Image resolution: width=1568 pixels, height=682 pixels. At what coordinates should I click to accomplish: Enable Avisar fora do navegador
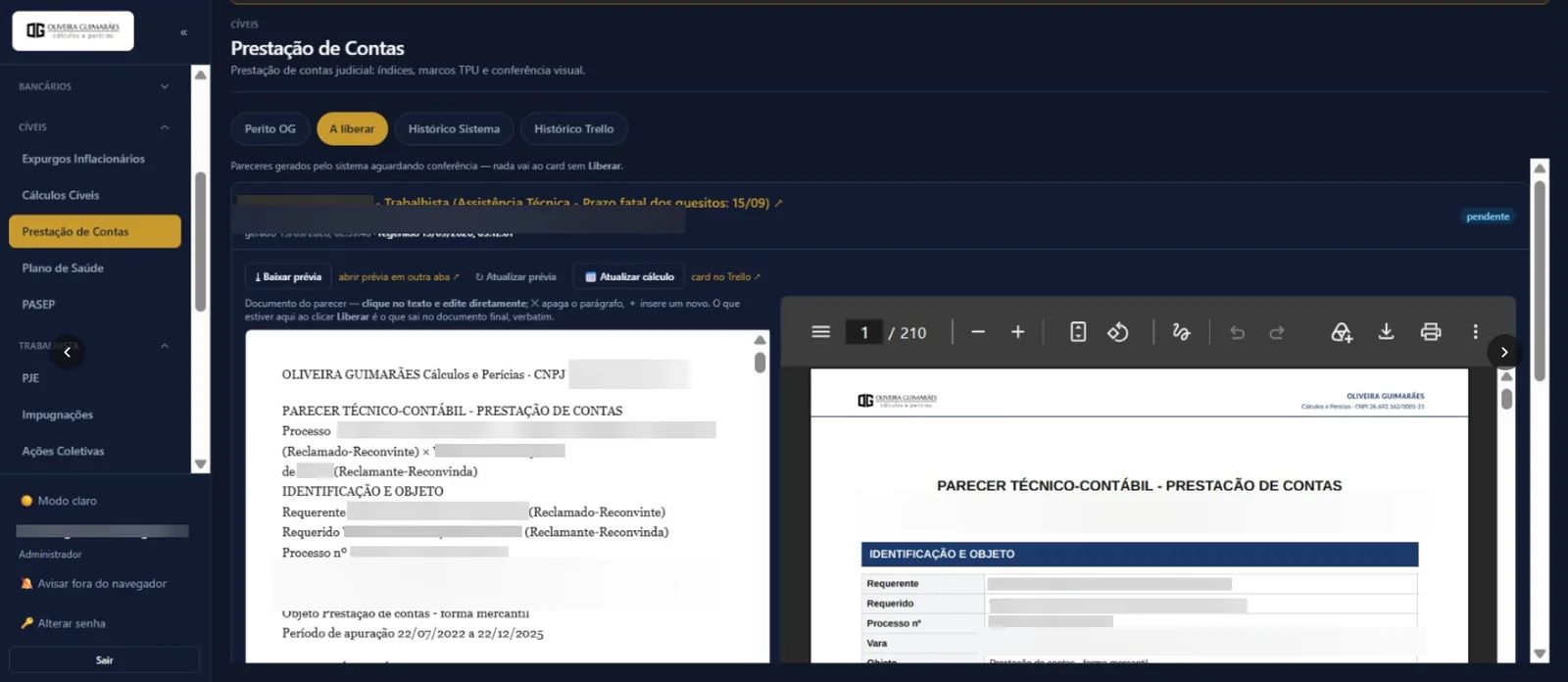pyautogui.click(x=93, y=584)
